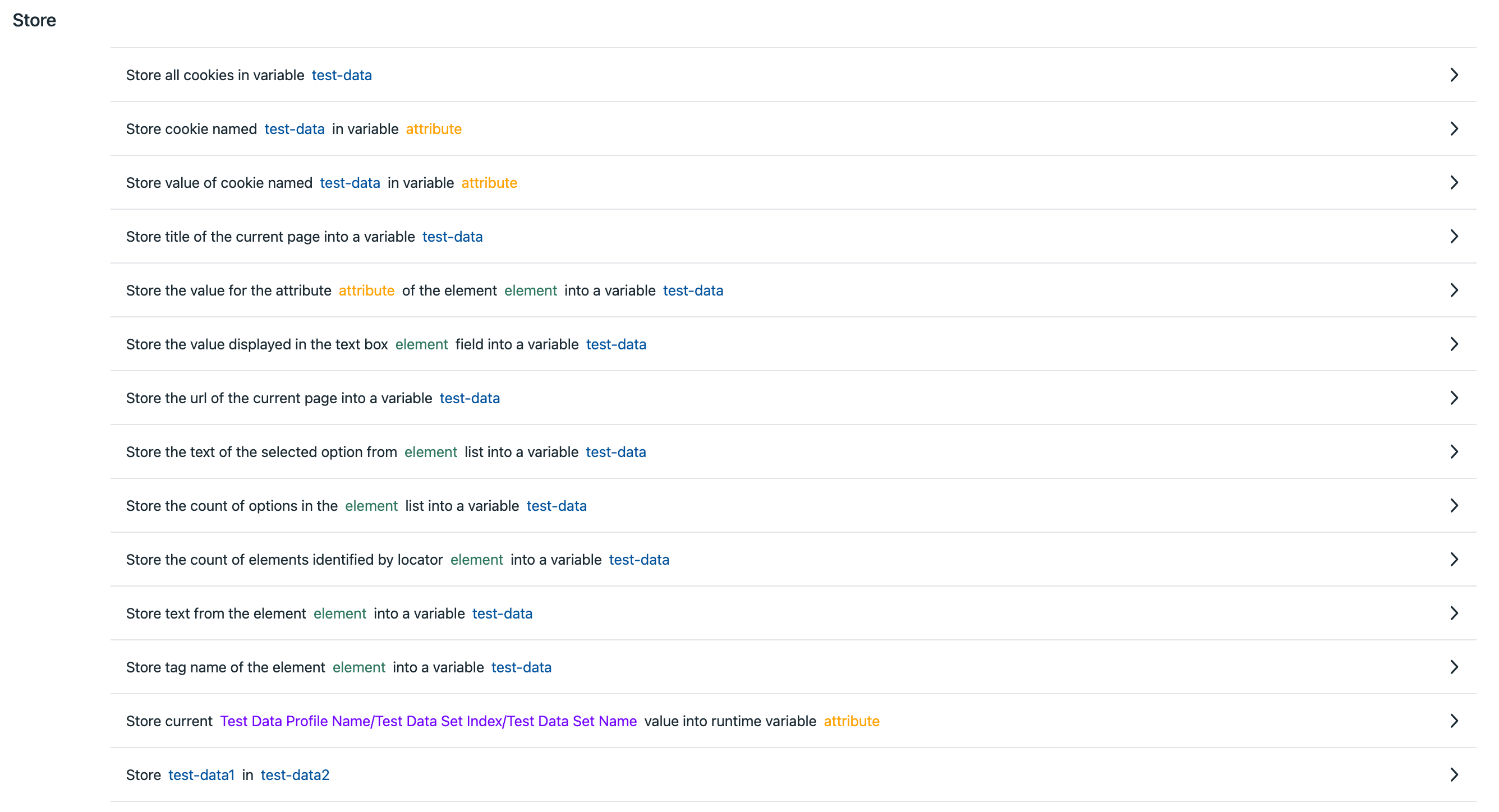
Task: Click the 'Store' section heading
Action: coord(34,20)
